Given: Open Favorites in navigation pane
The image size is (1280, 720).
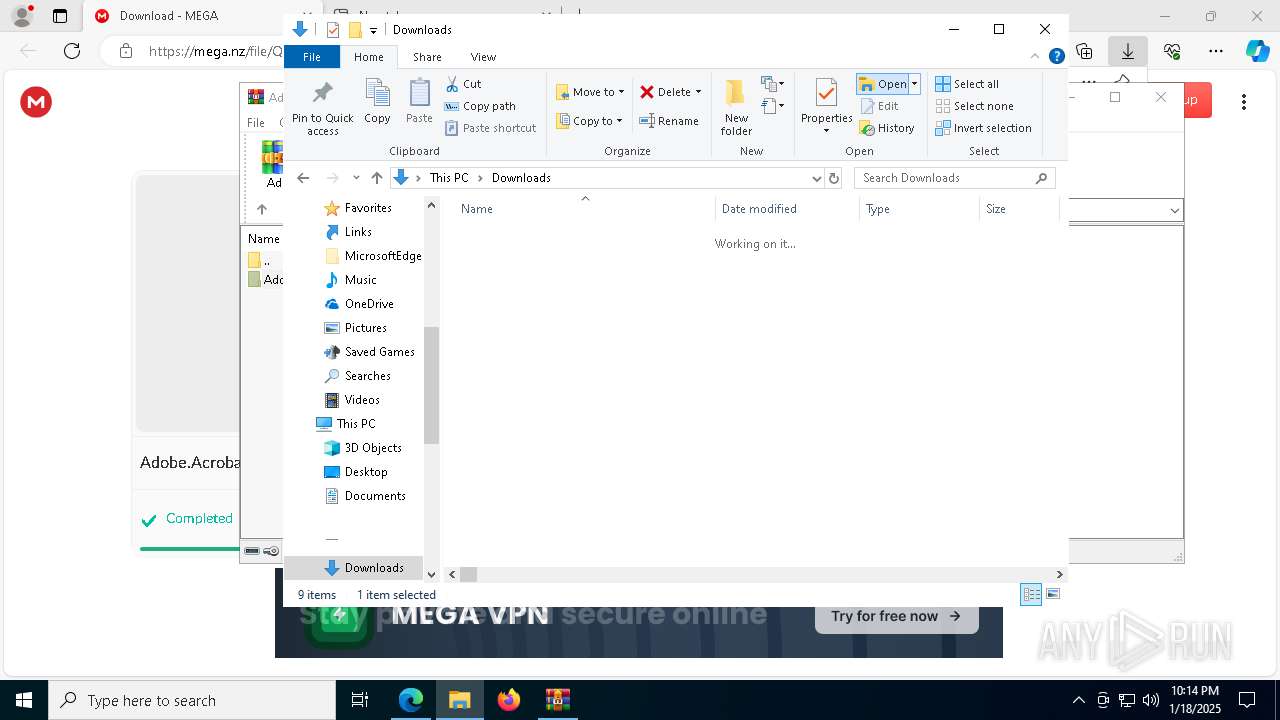Looking at the screenshot, I should coord(358,208).
